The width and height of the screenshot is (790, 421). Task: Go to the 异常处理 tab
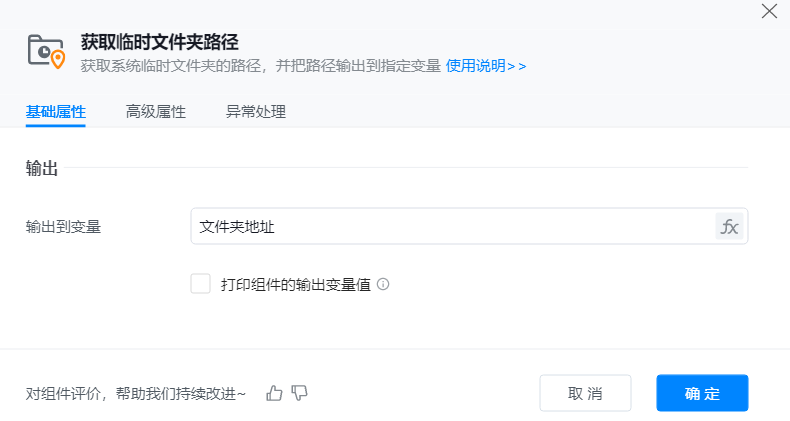(x=255, y=111)
